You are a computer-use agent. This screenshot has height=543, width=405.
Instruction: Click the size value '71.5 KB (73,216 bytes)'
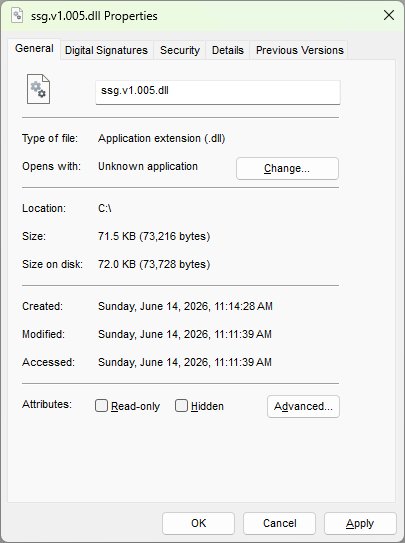pyautogui.click(x=154, y=236)
